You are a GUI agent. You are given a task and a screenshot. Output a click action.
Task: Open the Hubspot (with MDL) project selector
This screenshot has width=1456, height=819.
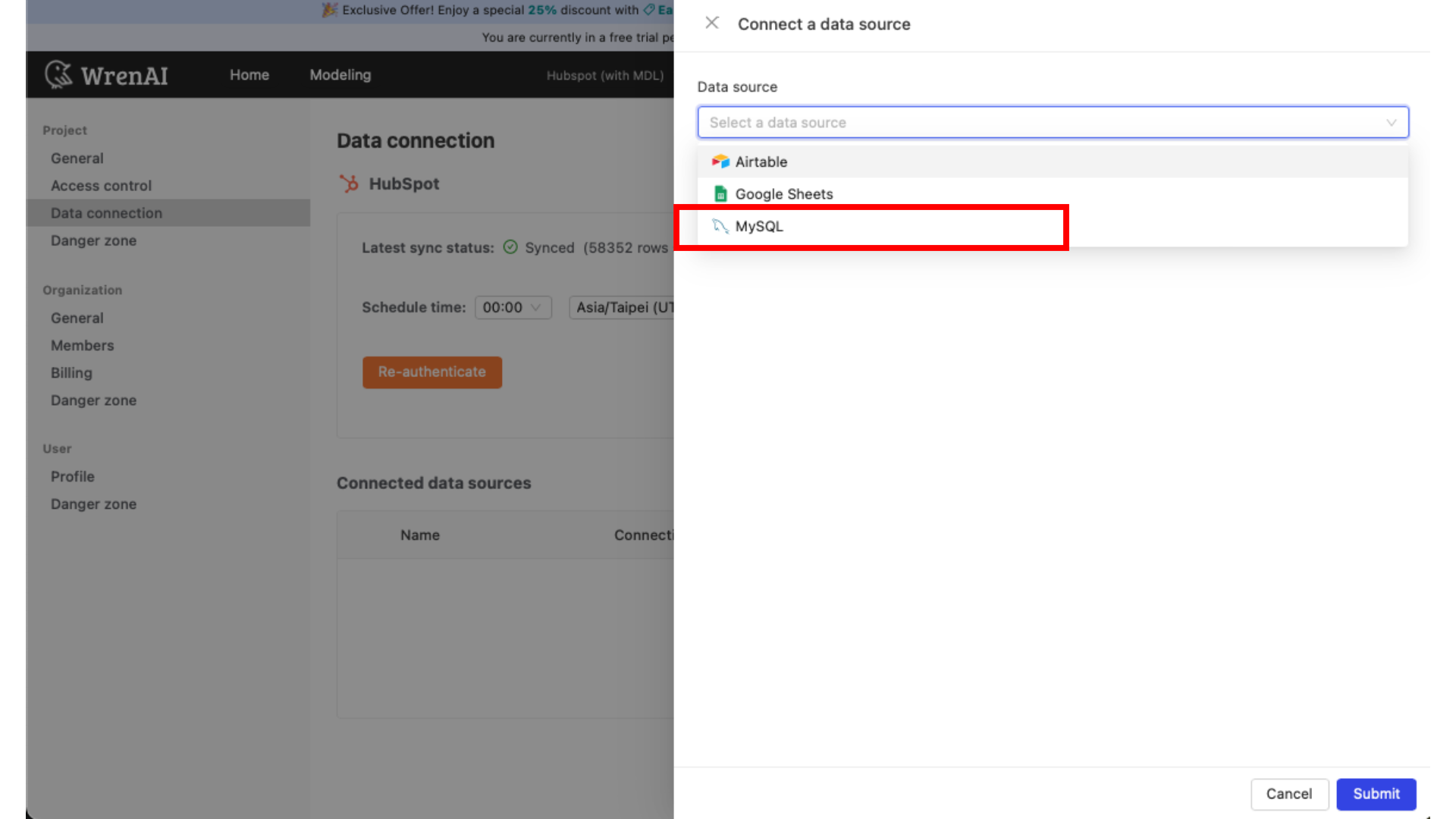click(605, 75)
